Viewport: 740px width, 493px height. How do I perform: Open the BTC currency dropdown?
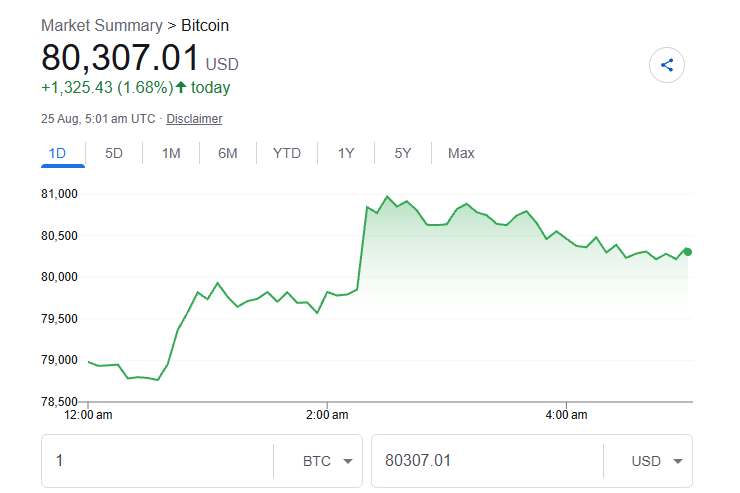point(328,461)
